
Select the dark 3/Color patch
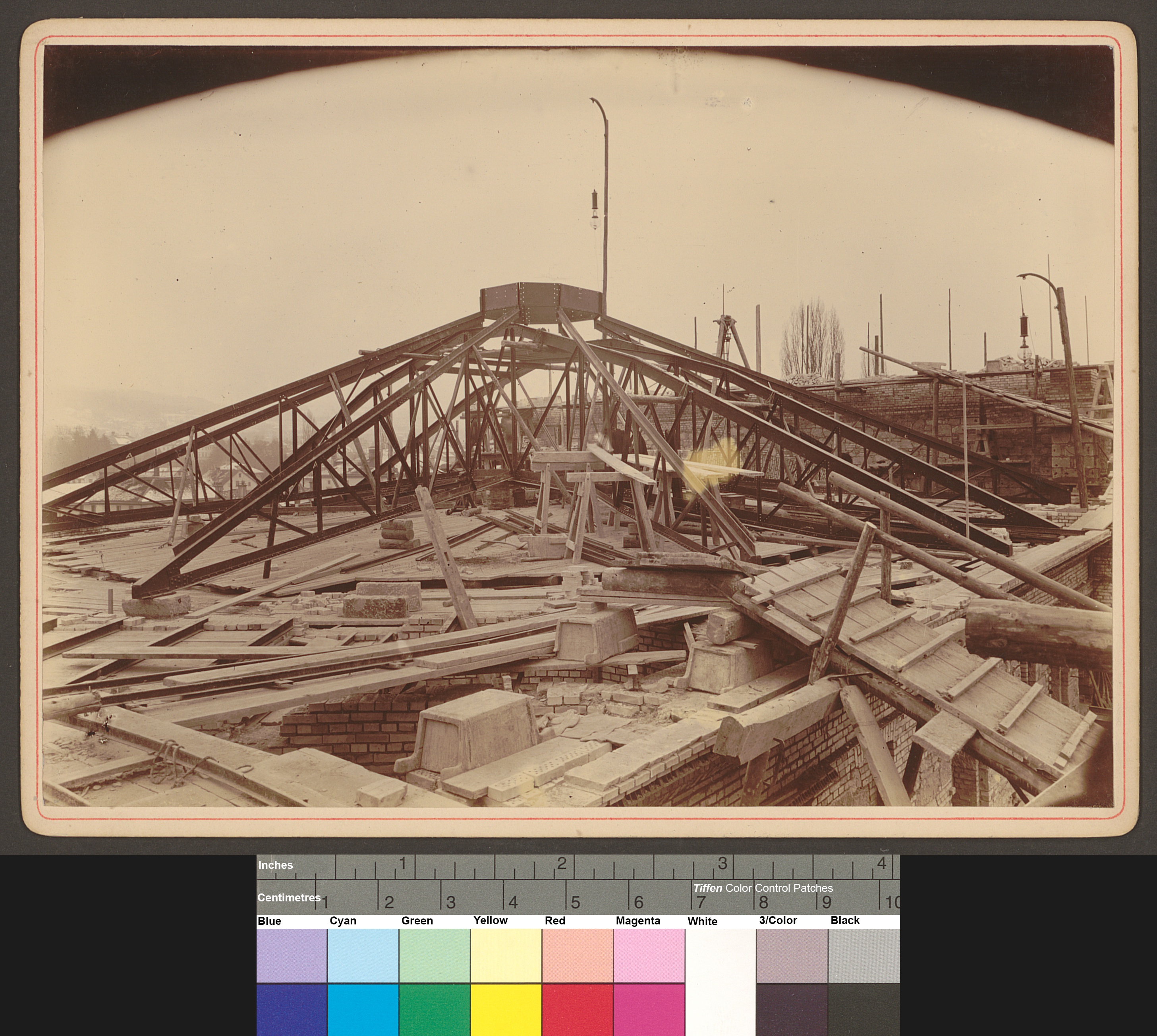pos(792,1010)
